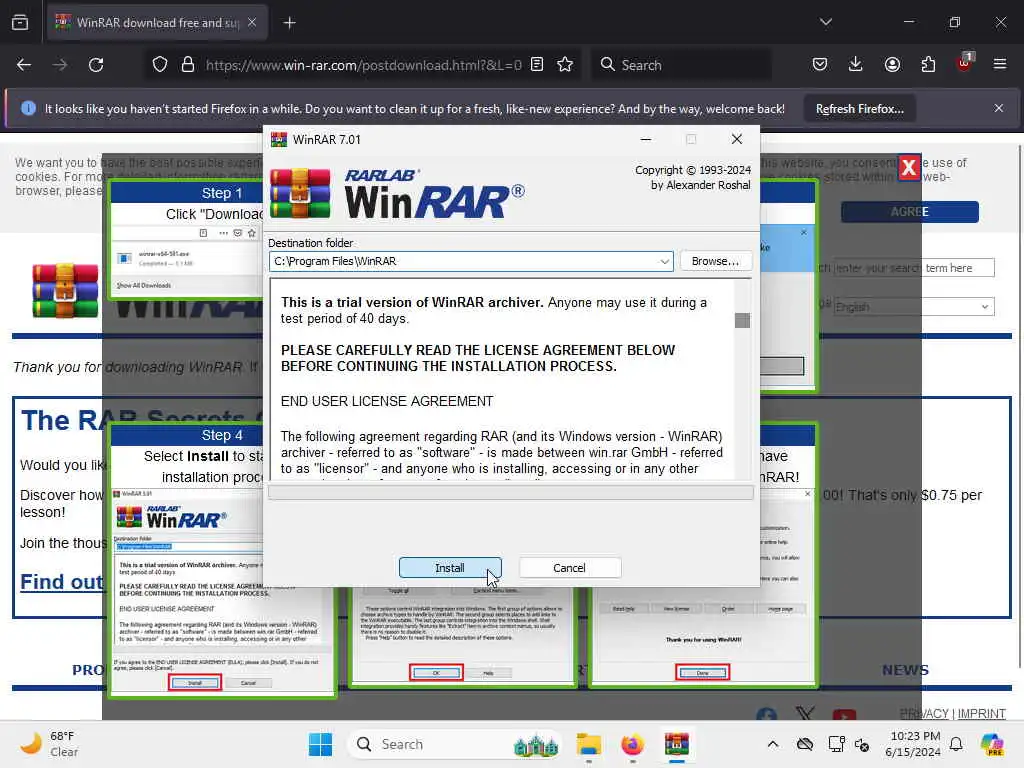Viewport: 1024px width, 768px height.
Task: Open the Windows Start menu
Action: click(320, 744)
